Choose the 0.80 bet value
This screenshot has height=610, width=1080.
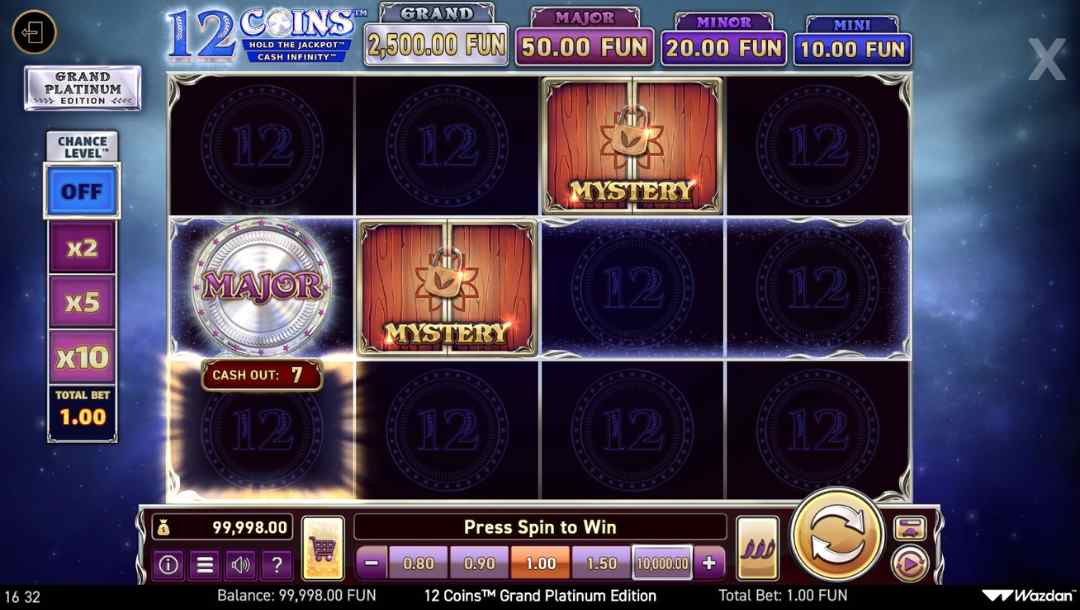click(x=418, y=562)
